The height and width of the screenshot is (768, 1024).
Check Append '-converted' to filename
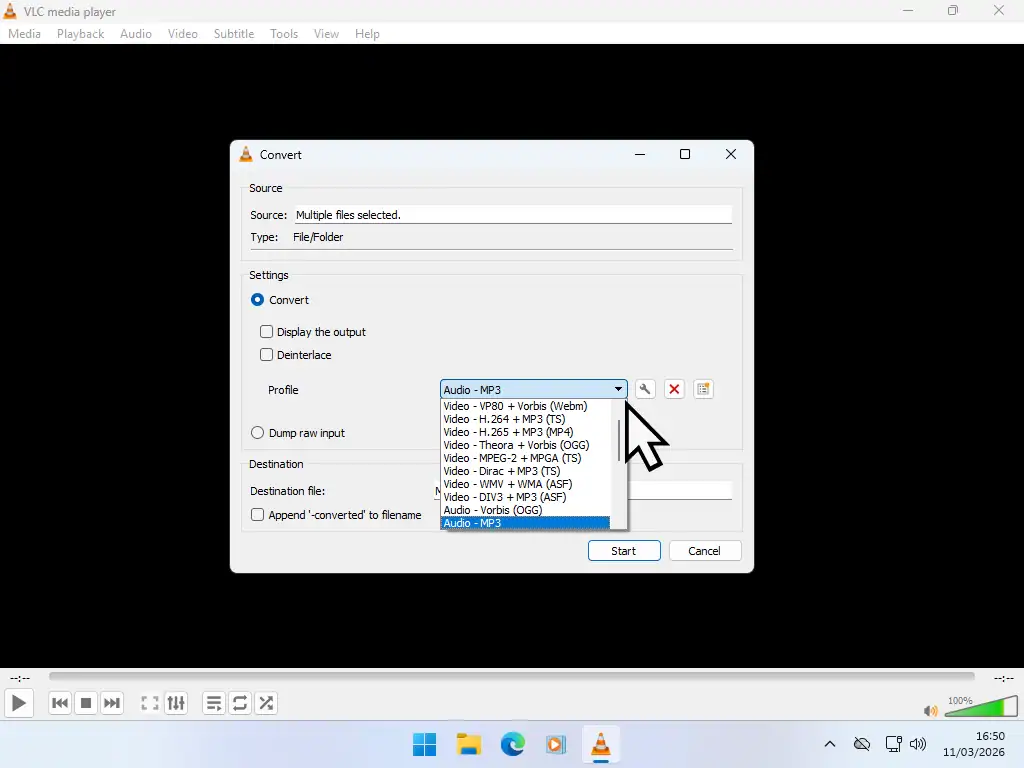coord(257,515)
